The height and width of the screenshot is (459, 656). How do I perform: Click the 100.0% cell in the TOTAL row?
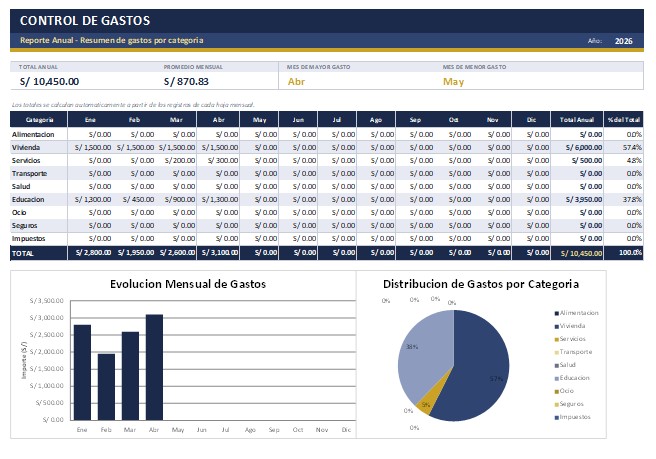[630, 253]
